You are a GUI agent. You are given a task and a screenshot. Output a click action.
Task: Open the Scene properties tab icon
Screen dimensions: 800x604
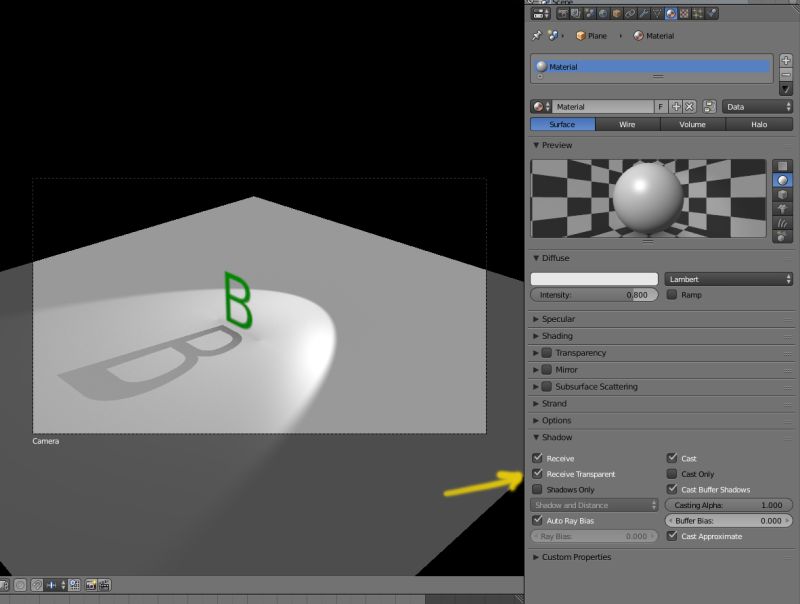pos(589,14)
